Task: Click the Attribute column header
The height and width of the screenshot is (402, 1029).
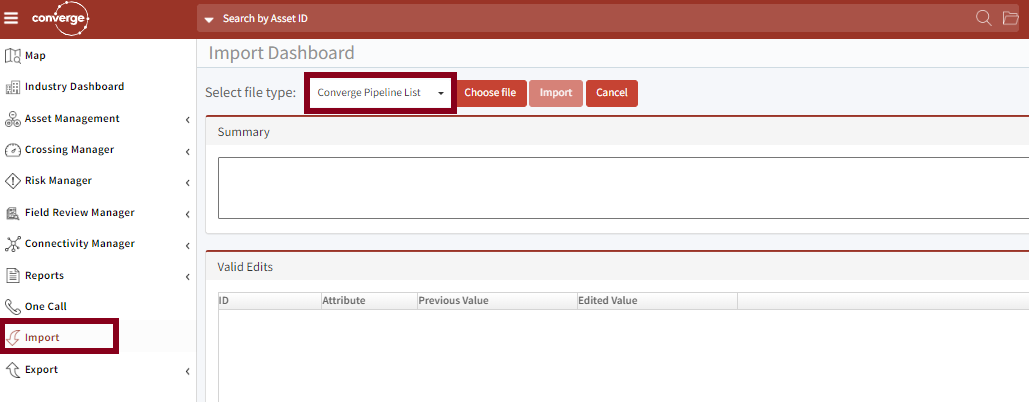Action: coord(369,301)
